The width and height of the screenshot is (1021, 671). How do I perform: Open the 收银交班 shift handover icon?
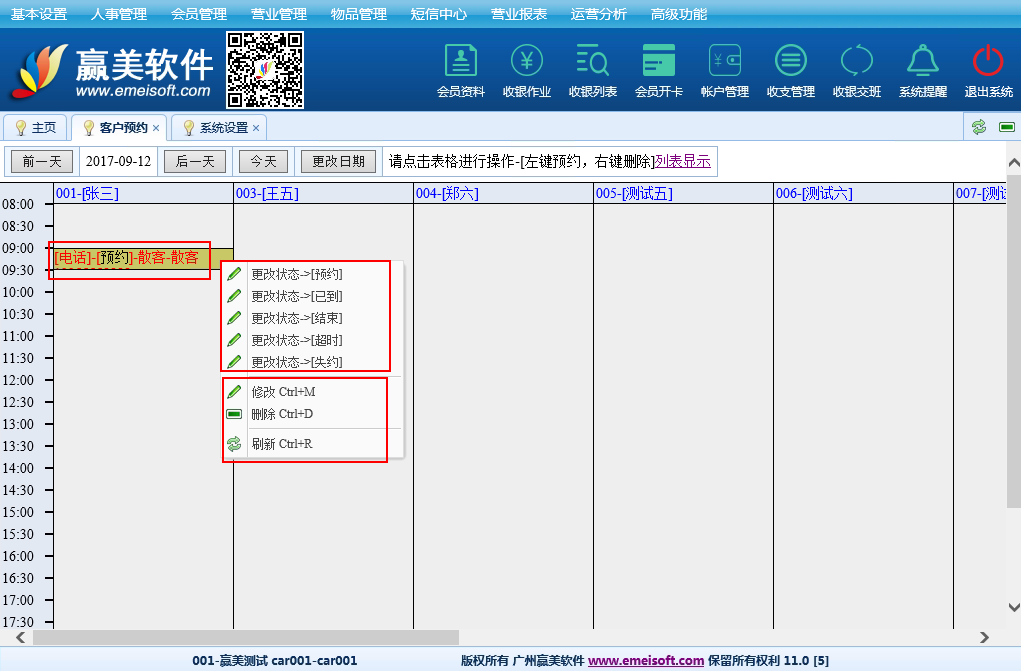857,62
